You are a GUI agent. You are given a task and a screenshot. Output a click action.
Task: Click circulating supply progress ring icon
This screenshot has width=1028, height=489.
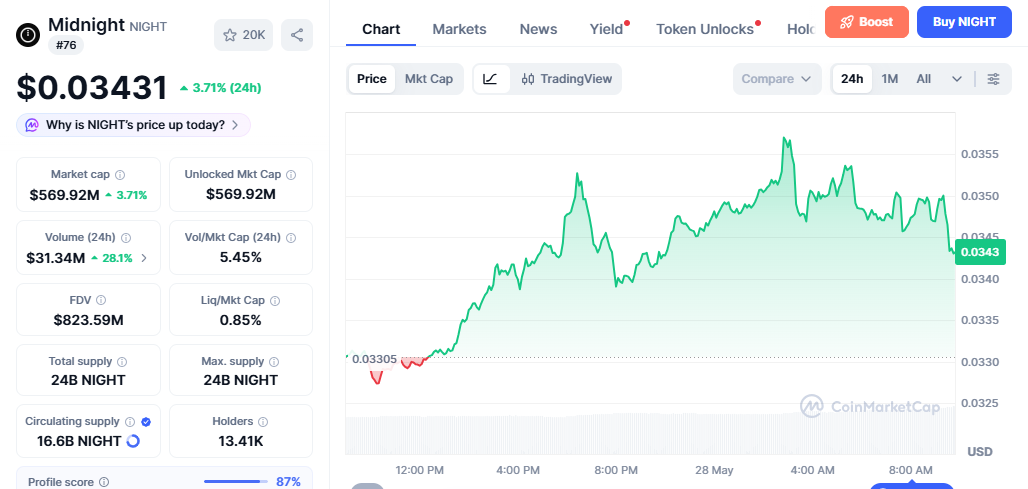point(133,441)
